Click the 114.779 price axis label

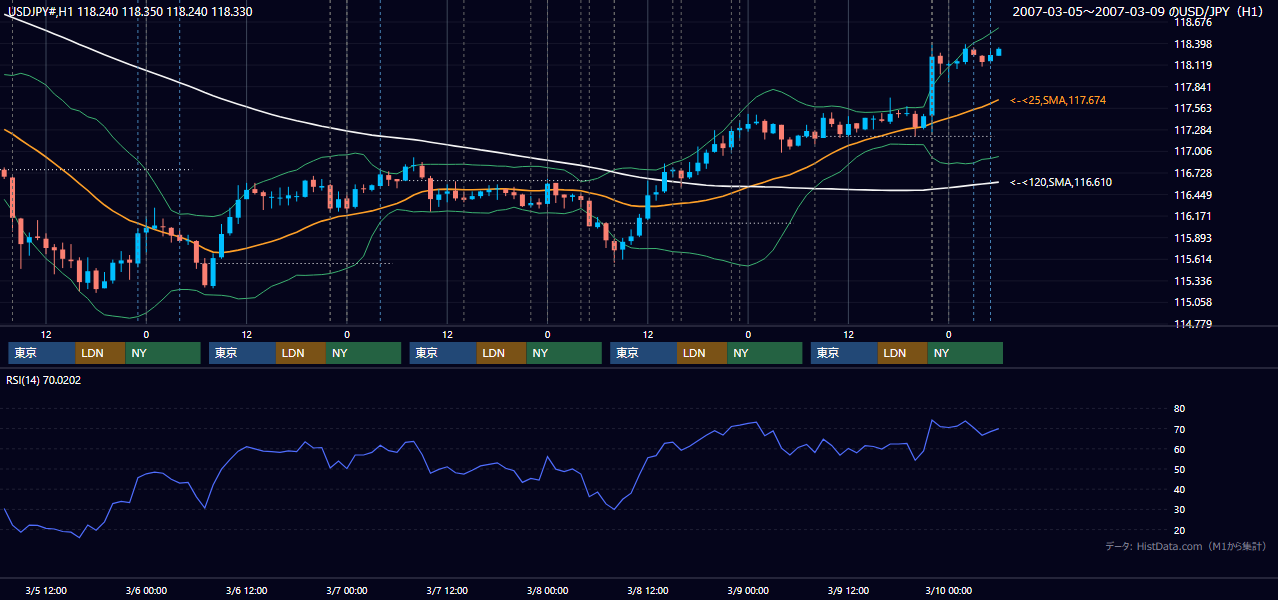(1195, 324)
